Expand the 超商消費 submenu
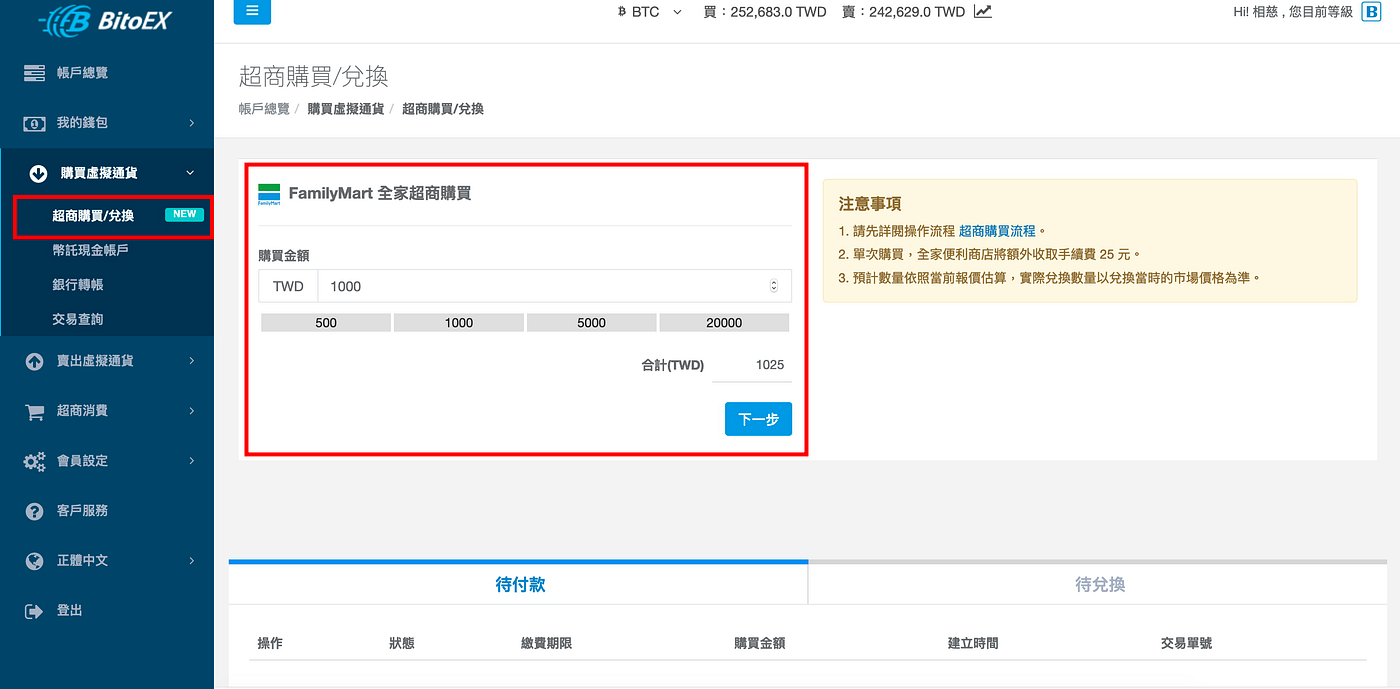 (191, 411)
